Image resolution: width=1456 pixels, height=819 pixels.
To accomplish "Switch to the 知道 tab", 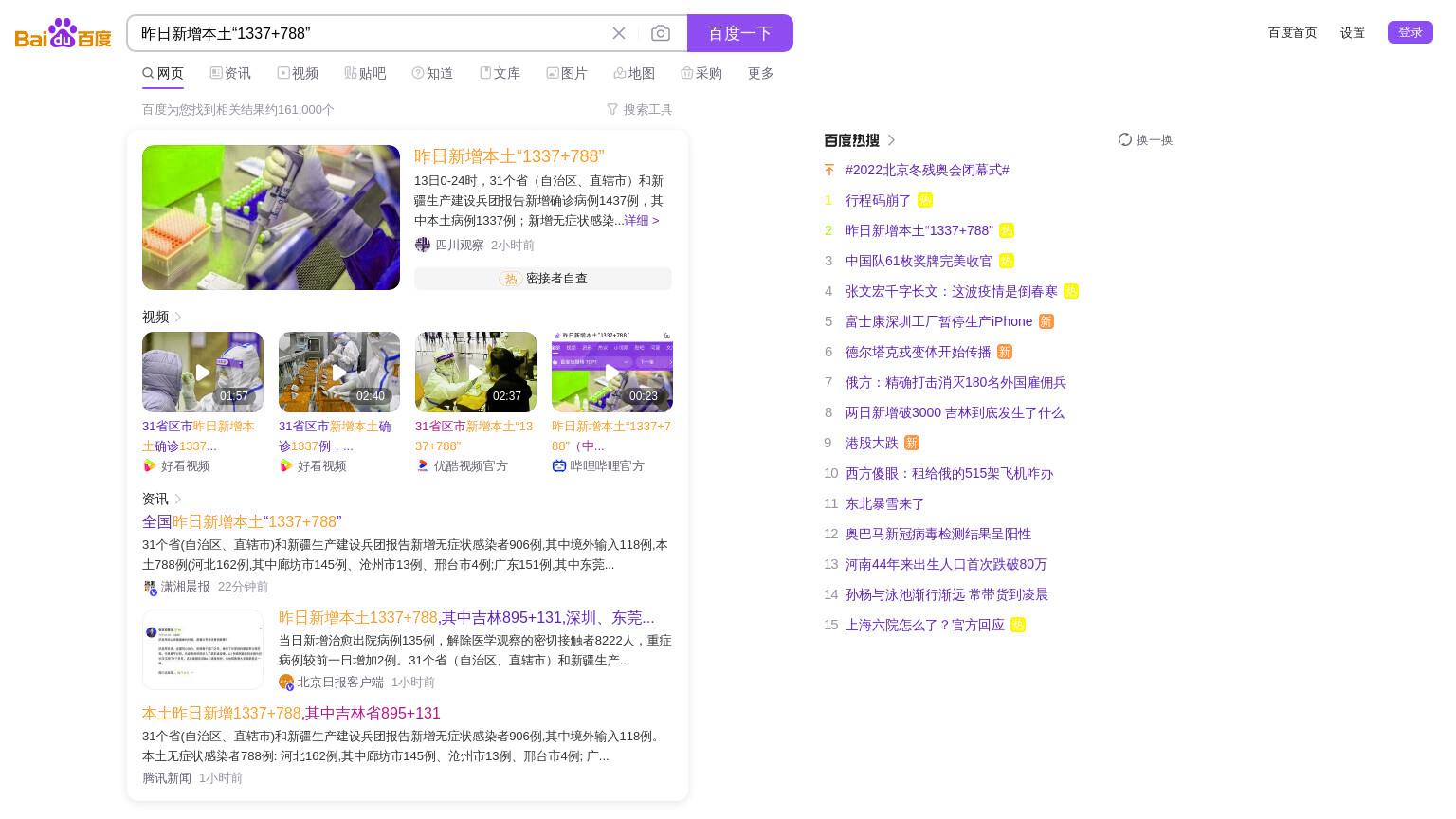I will [x=432, y=73].
